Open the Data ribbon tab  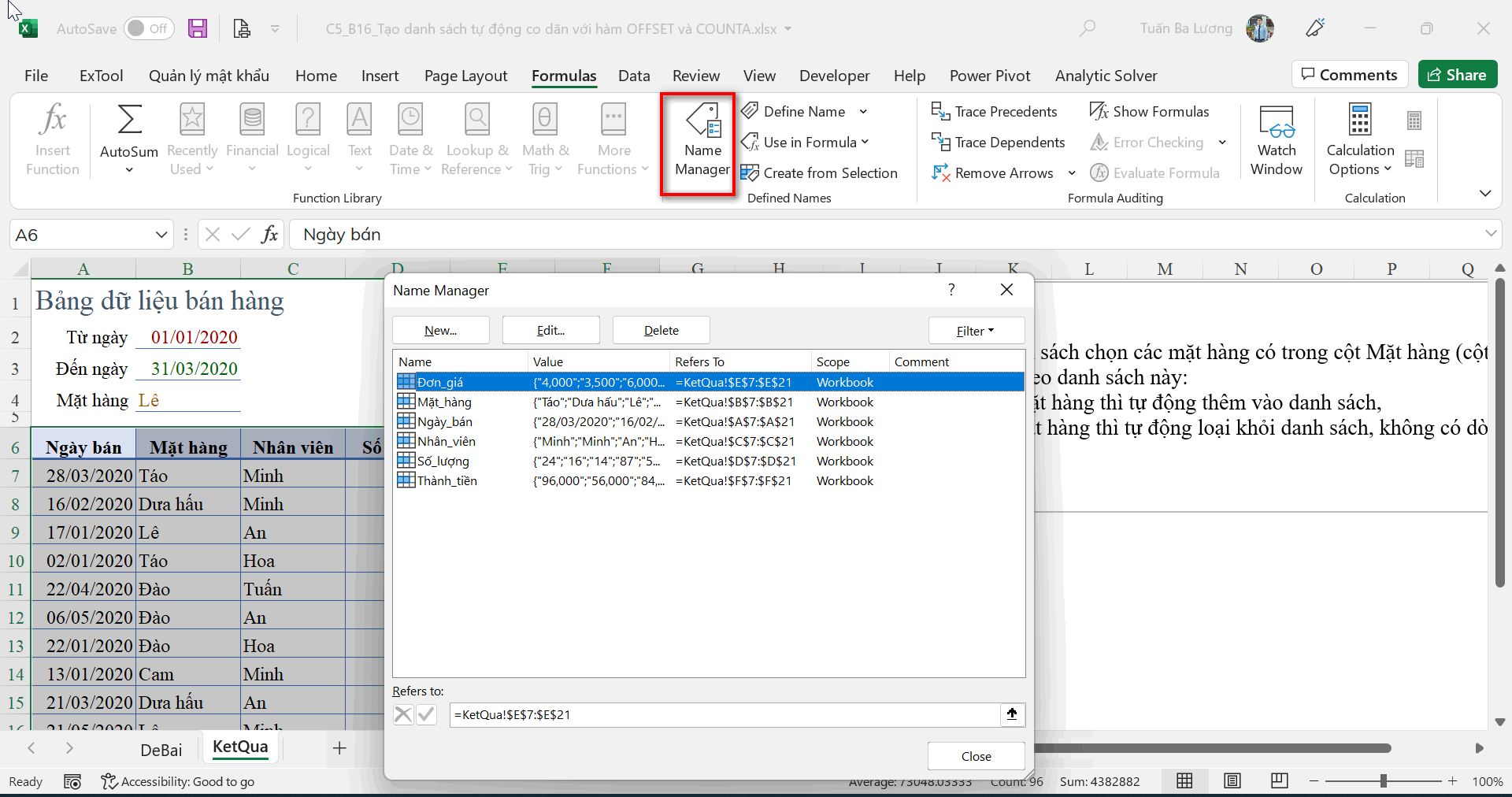click(633, 76)
